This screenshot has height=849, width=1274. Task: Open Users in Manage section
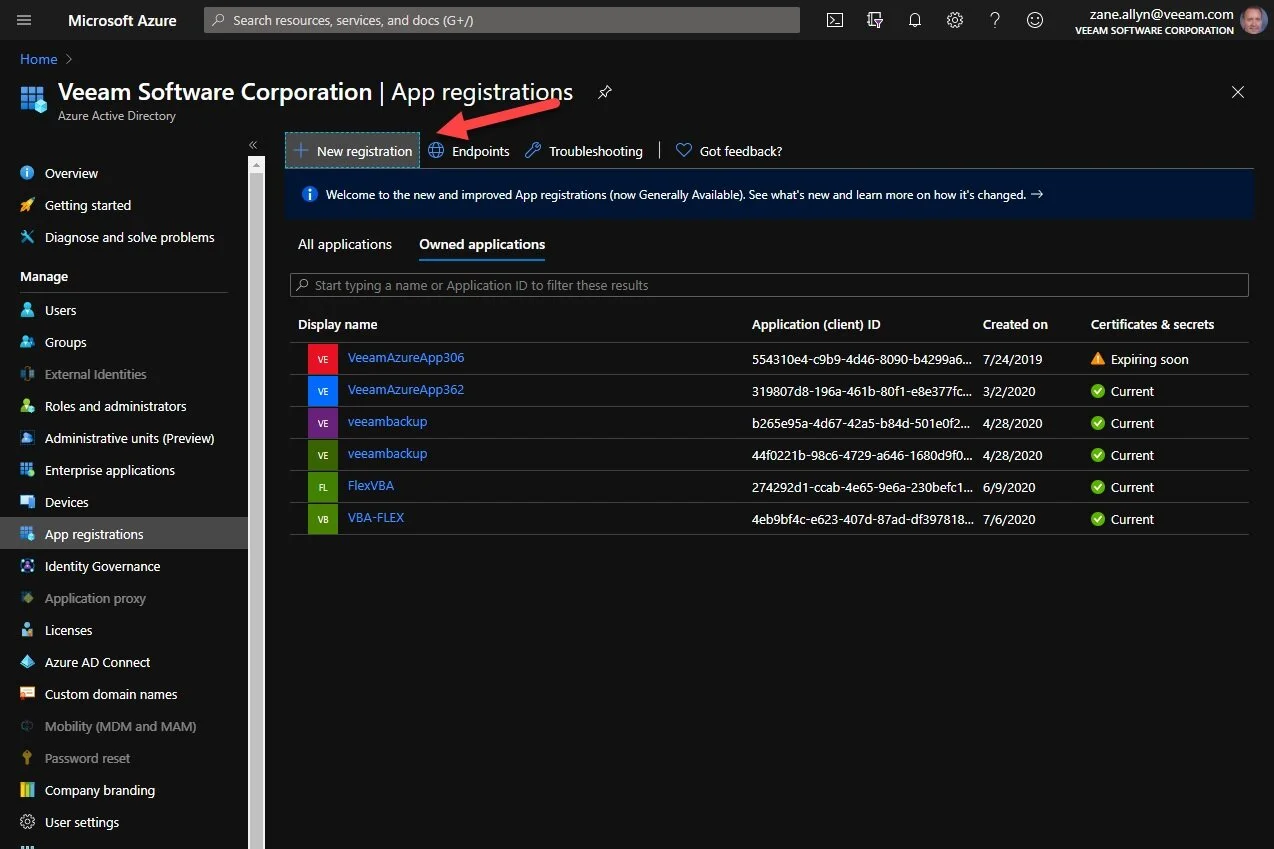tap(60, 310)
